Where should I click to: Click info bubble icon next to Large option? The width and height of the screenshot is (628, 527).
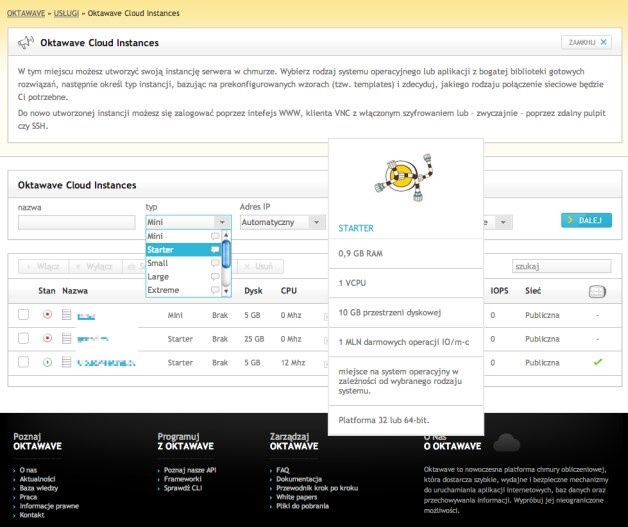215,277
